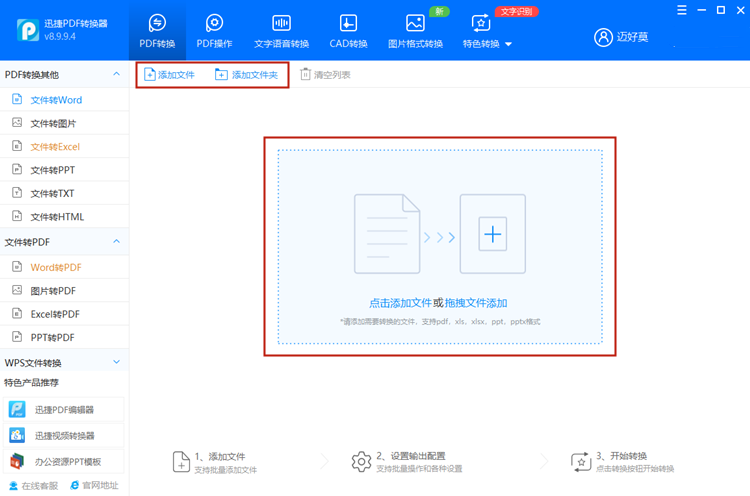Collapse the PDF转换其他 section

(x=116, y=75)
